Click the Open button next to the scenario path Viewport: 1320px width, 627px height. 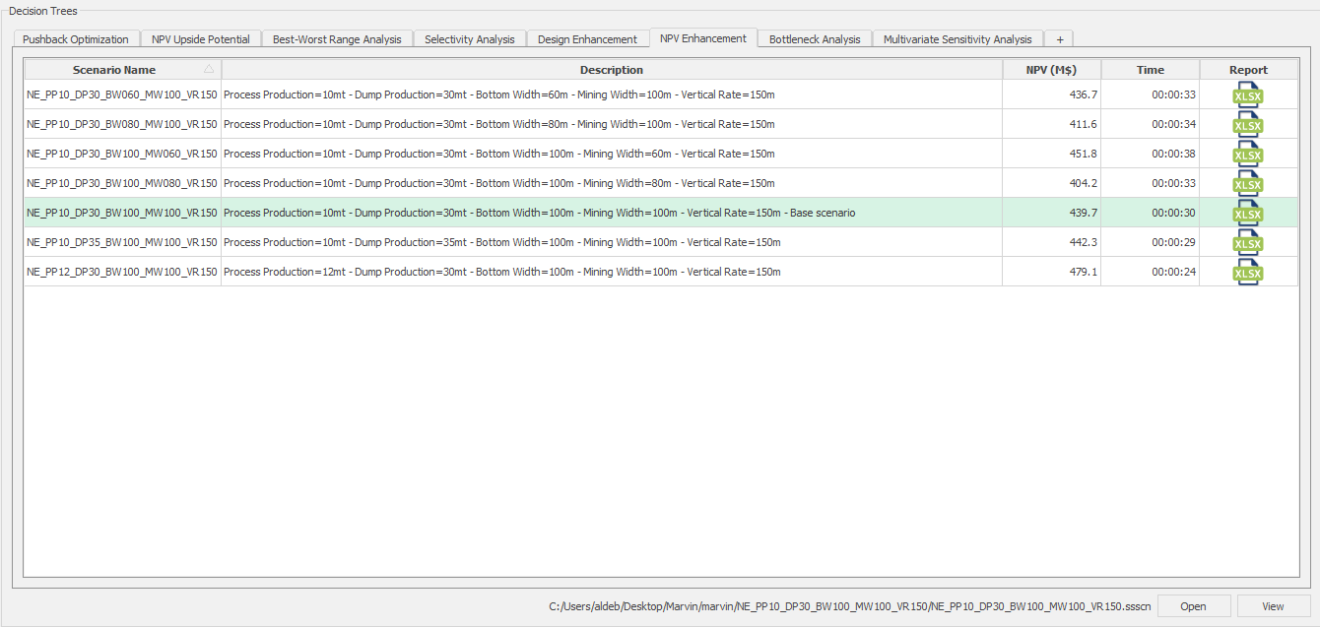1194,606
